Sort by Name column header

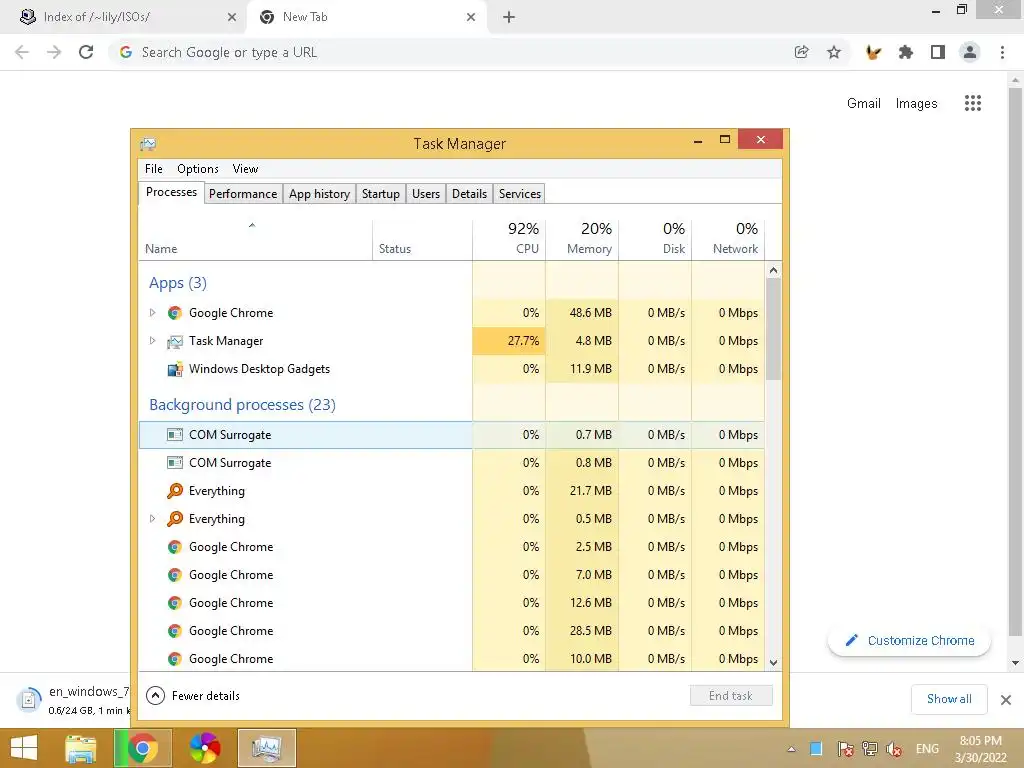[255, 239]
